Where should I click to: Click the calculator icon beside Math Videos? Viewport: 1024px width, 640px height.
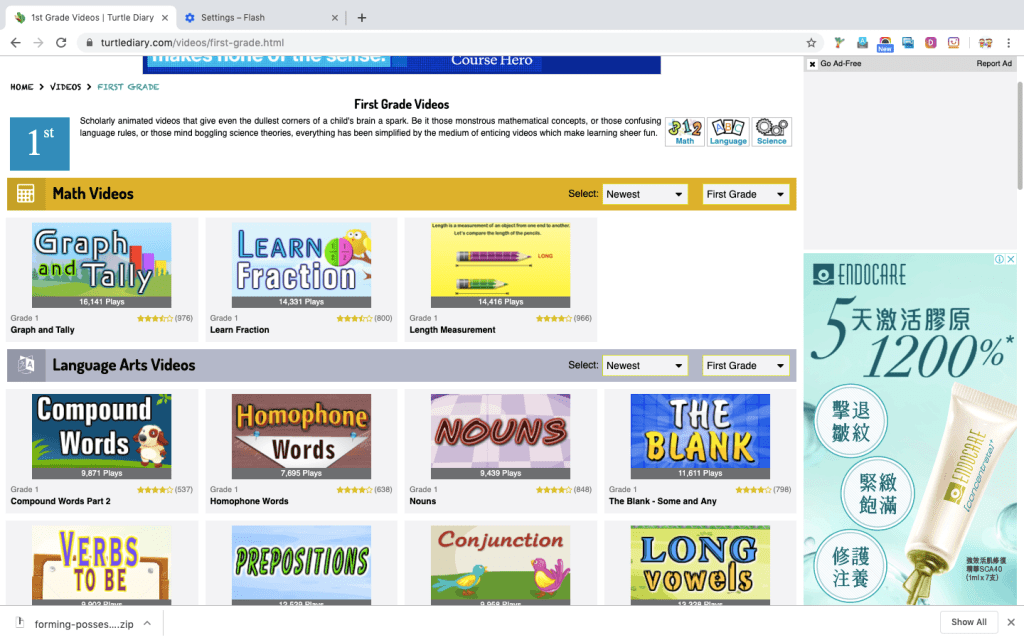pos(26,194)
